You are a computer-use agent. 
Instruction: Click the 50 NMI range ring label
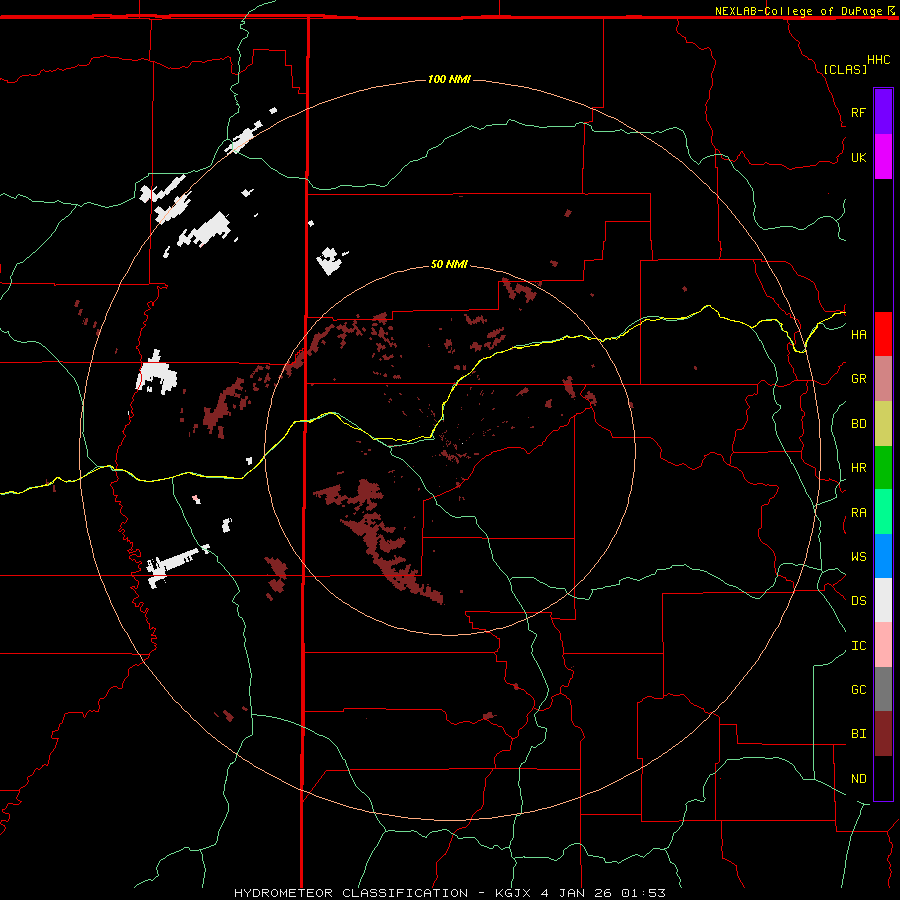(449, 264)
